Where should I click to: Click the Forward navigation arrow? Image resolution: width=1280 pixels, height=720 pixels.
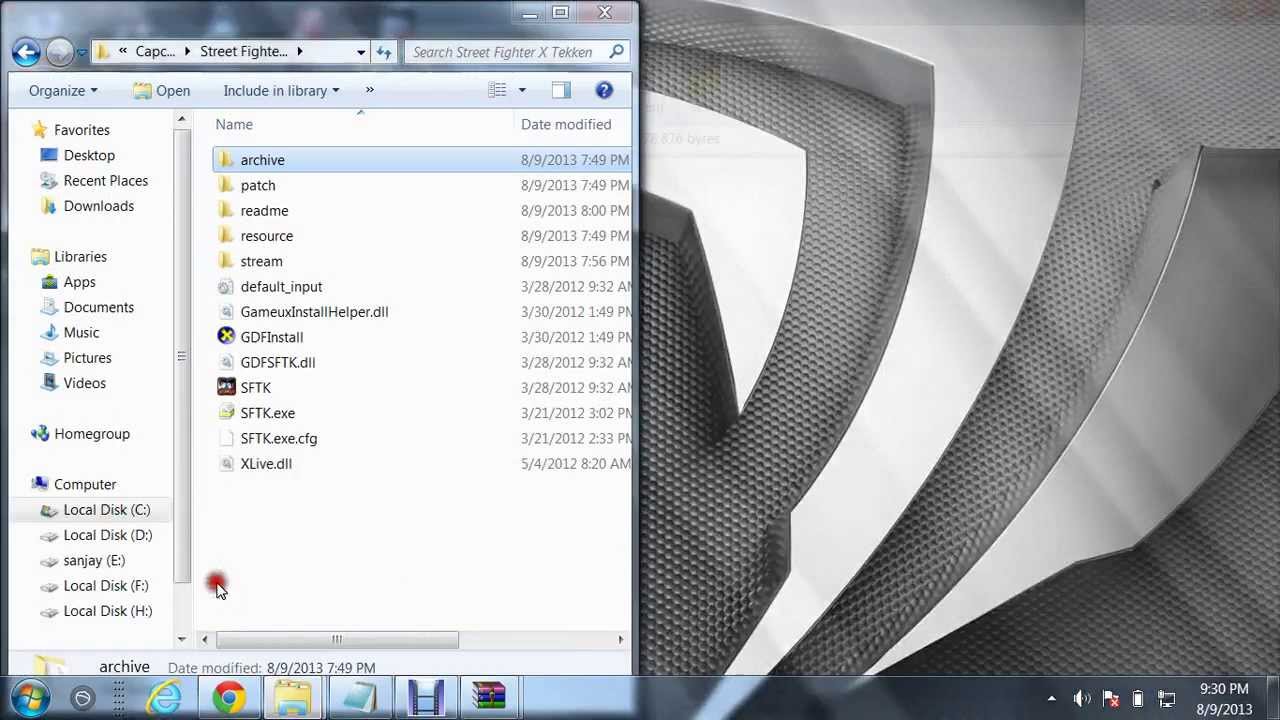click(59, 52)
